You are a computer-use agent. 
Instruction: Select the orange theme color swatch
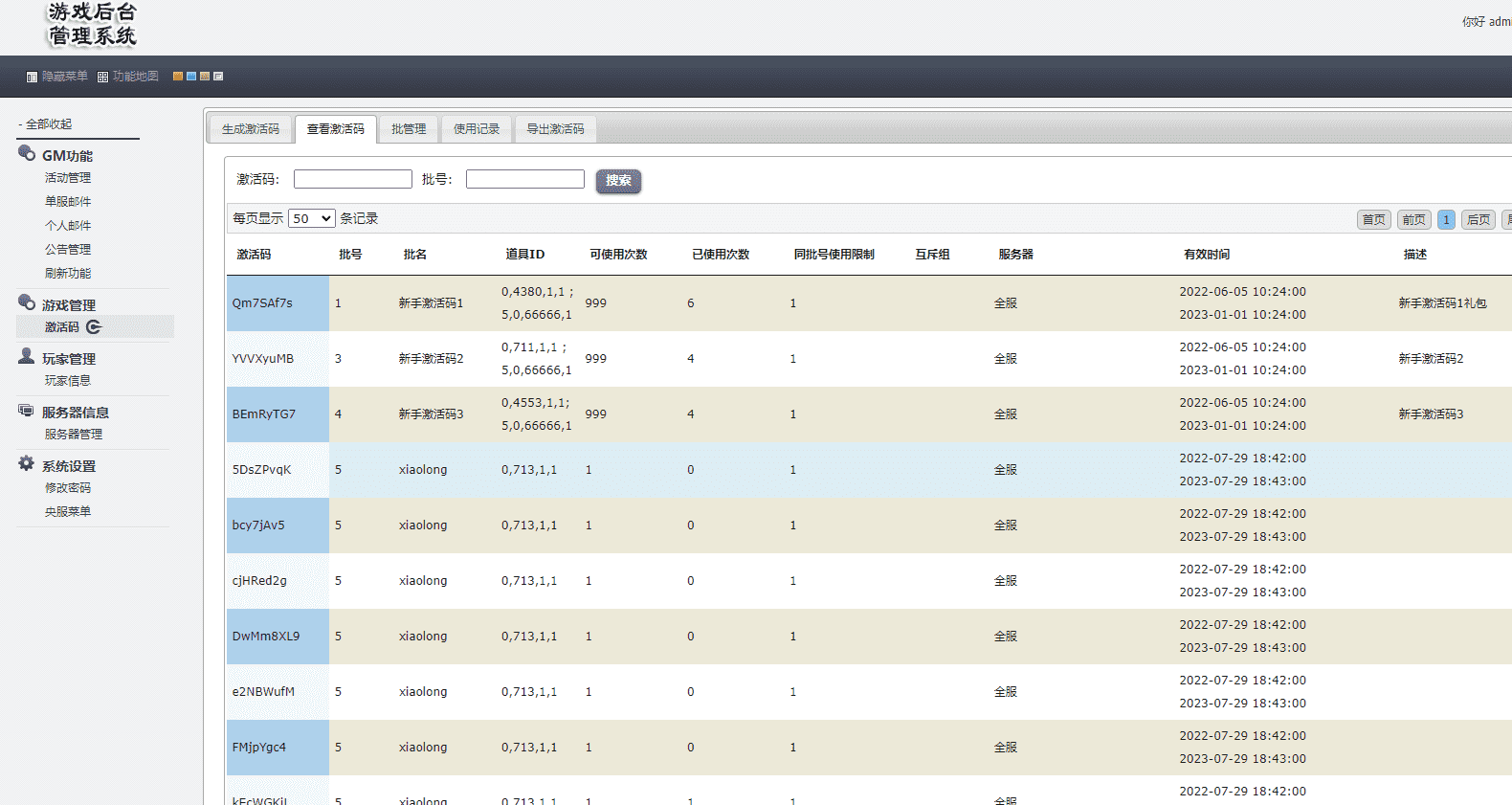pyautogui.click(x=178, y=77)
